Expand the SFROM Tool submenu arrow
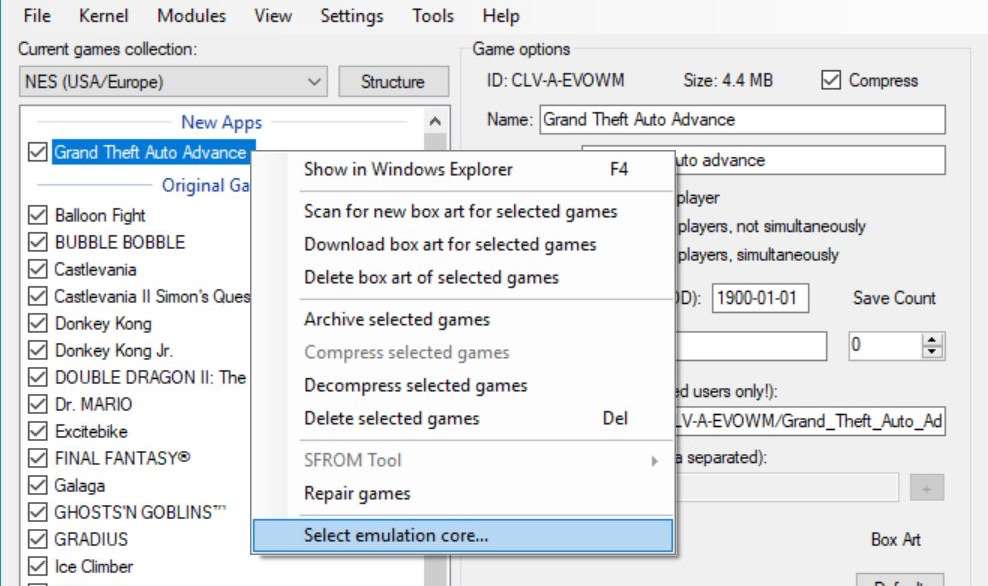This screenshot has height=586, width=988. pyautogui.click(x=654, y=461)
